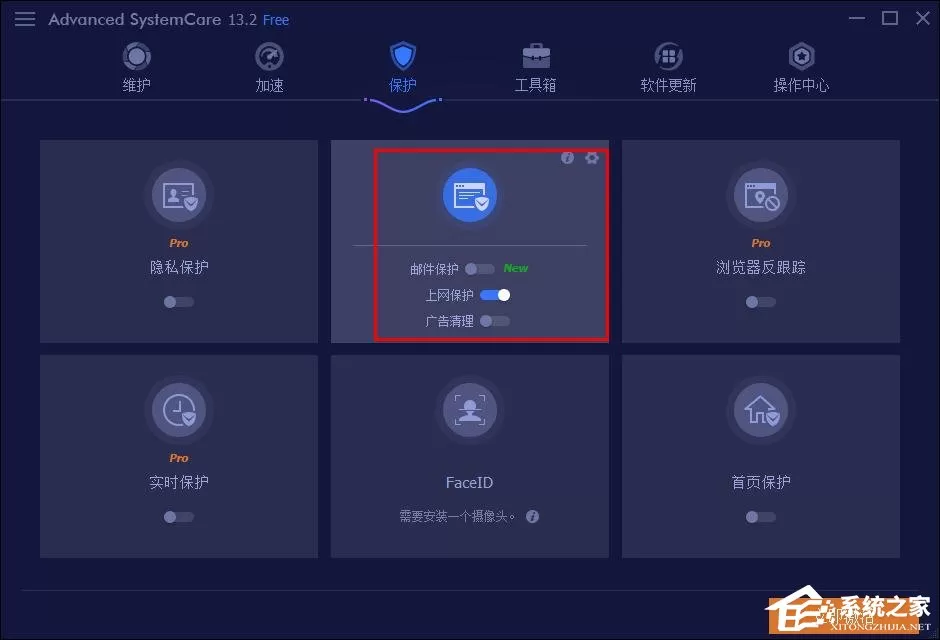
Task: Enable the 广告清理 switch
Action: [x=495, y=321]
